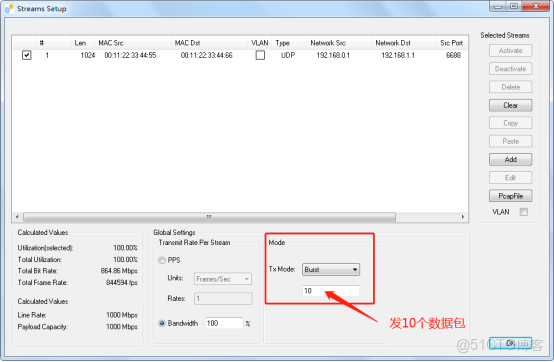Click the Delete button

tap(510, 87)
